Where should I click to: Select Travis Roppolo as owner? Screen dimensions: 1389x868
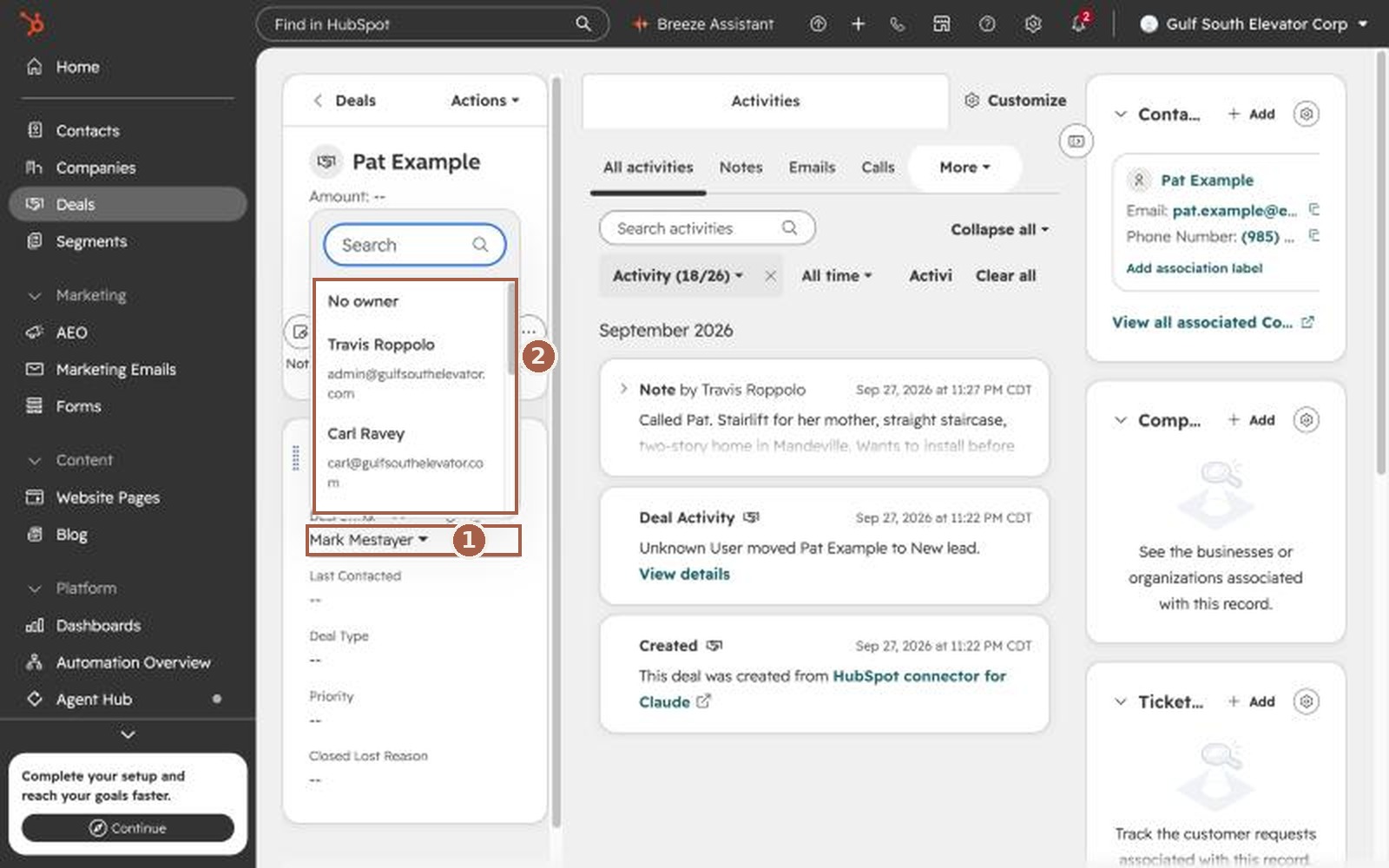pyautogui.click(x=409, y=367)
